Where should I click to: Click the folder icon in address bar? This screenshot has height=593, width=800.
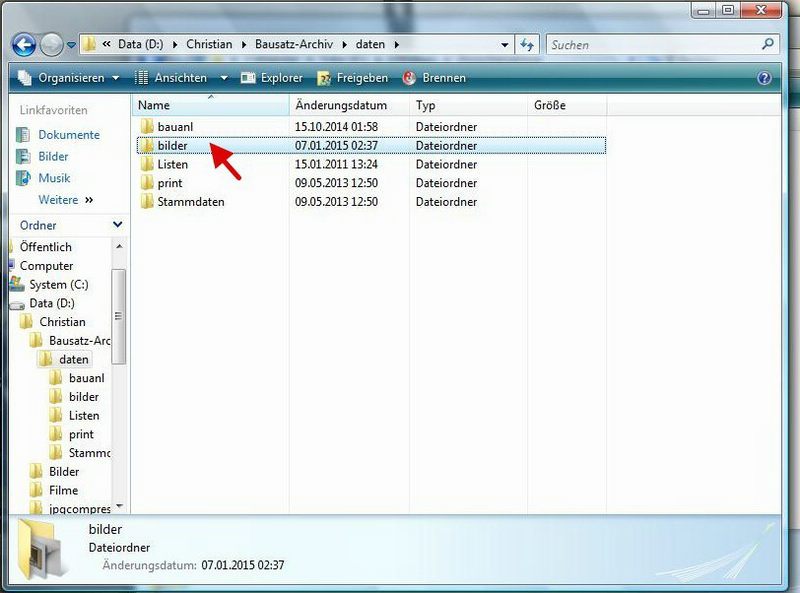[x=89, y=44]
